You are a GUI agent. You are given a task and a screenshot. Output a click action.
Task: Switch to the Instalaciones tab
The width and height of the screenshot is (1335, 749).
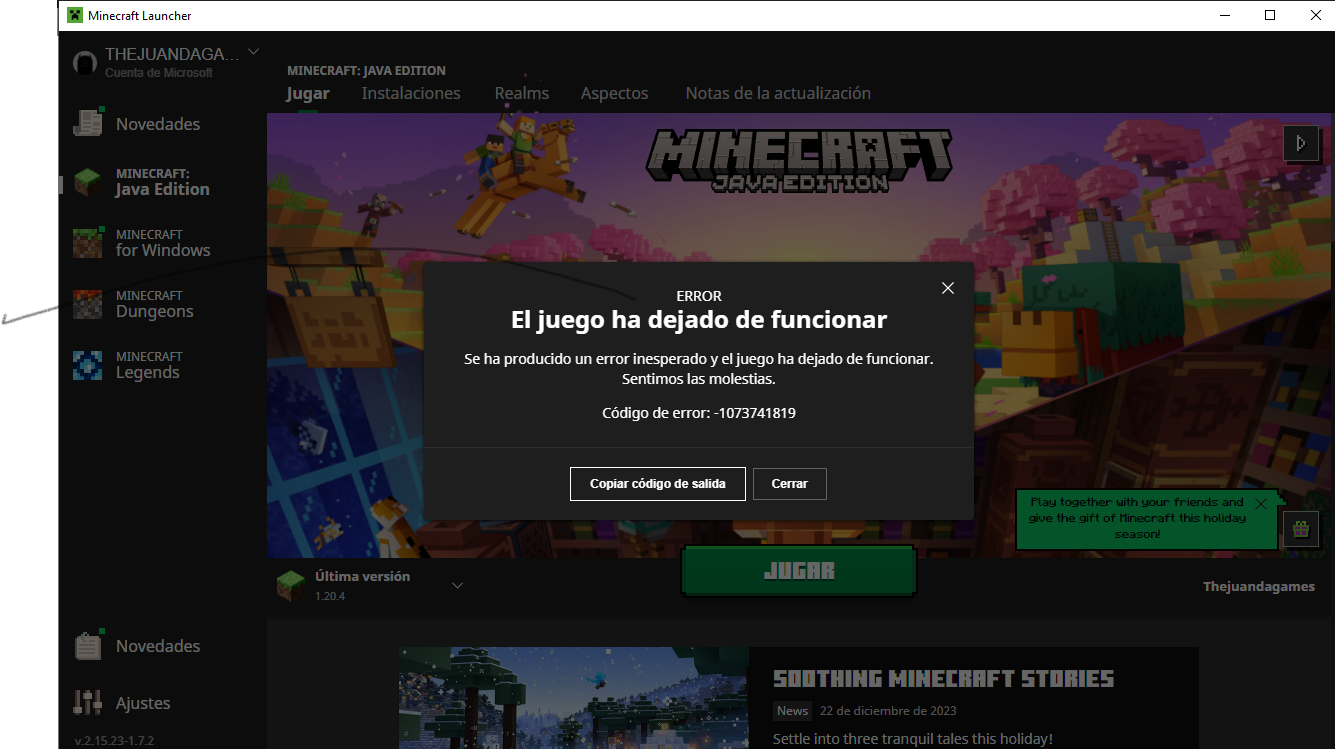pyautogui.click(x=411, y=93)
